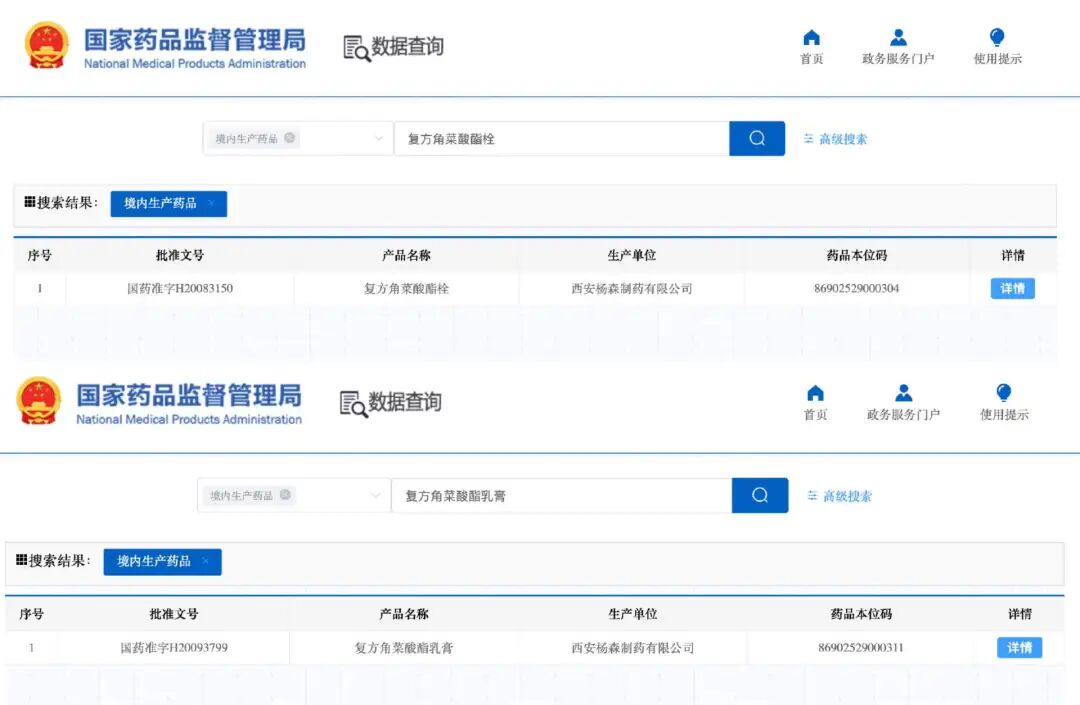Viewport: 1080px width, 705px height.
Task: Open lower 高级搜索 advanced search
Action: pyautogui.click(x=839, y=496)
